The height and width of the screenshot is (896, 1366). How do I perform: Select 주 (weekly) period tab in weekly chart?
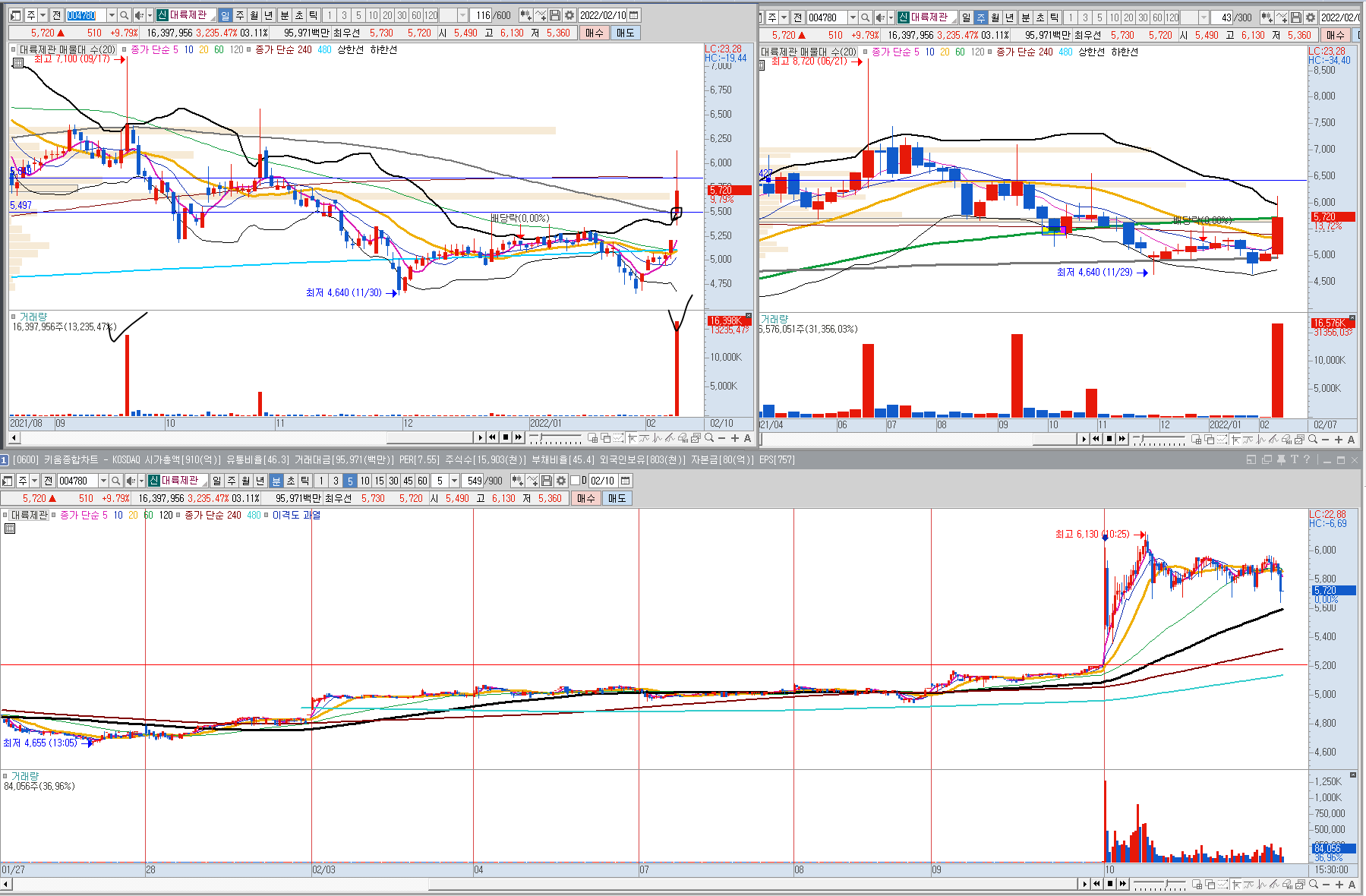[x=980, y=17]
